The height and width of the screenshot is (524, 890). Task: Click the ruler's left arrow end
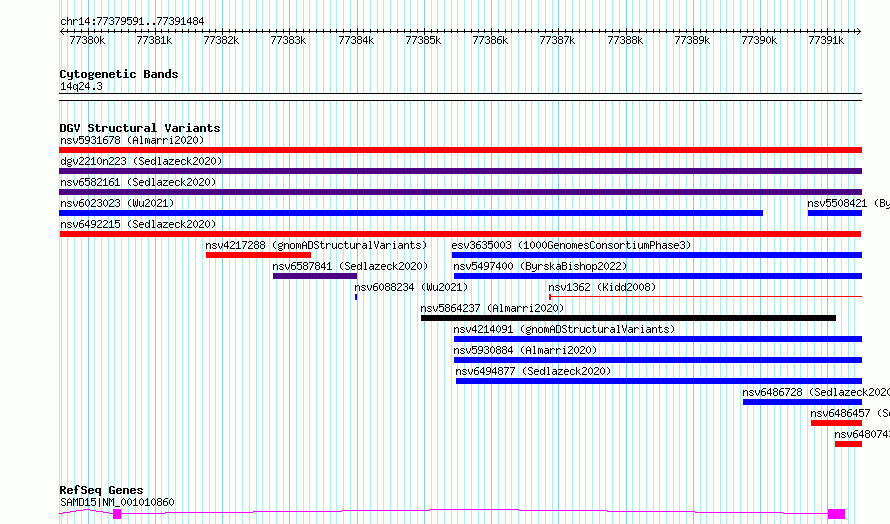[62, 32]
